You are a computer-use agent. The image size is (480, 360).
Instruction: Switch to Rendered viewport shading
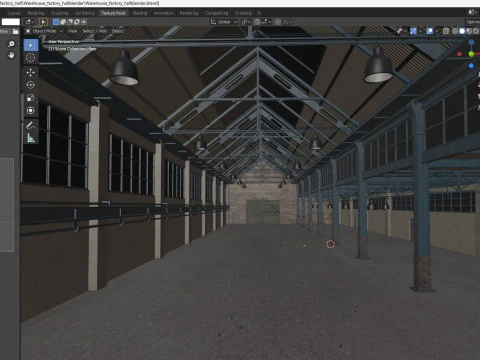[x=476, y=31]
